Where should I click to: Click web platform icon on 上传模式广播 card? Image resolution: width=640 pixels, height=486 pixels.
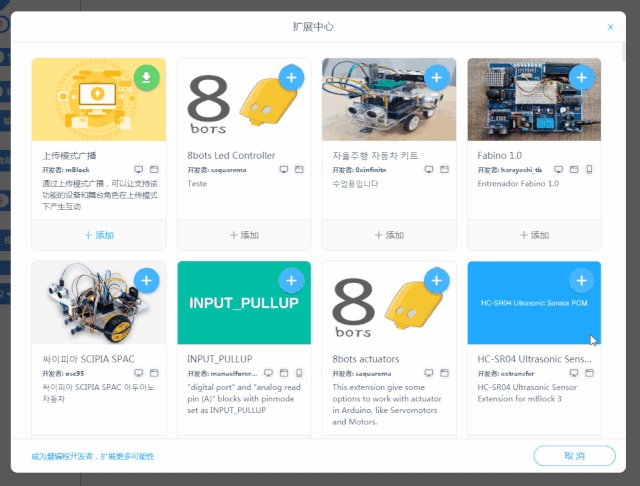point(154,169)
